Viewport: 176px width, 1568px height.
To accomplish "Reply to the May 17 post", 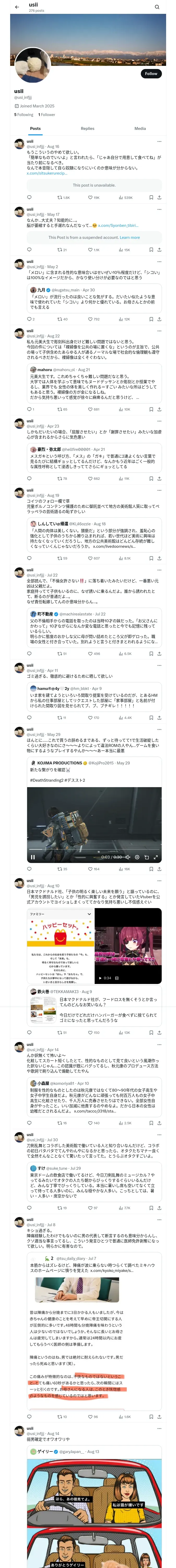I will pyautogui.click(x=29, y=250).
